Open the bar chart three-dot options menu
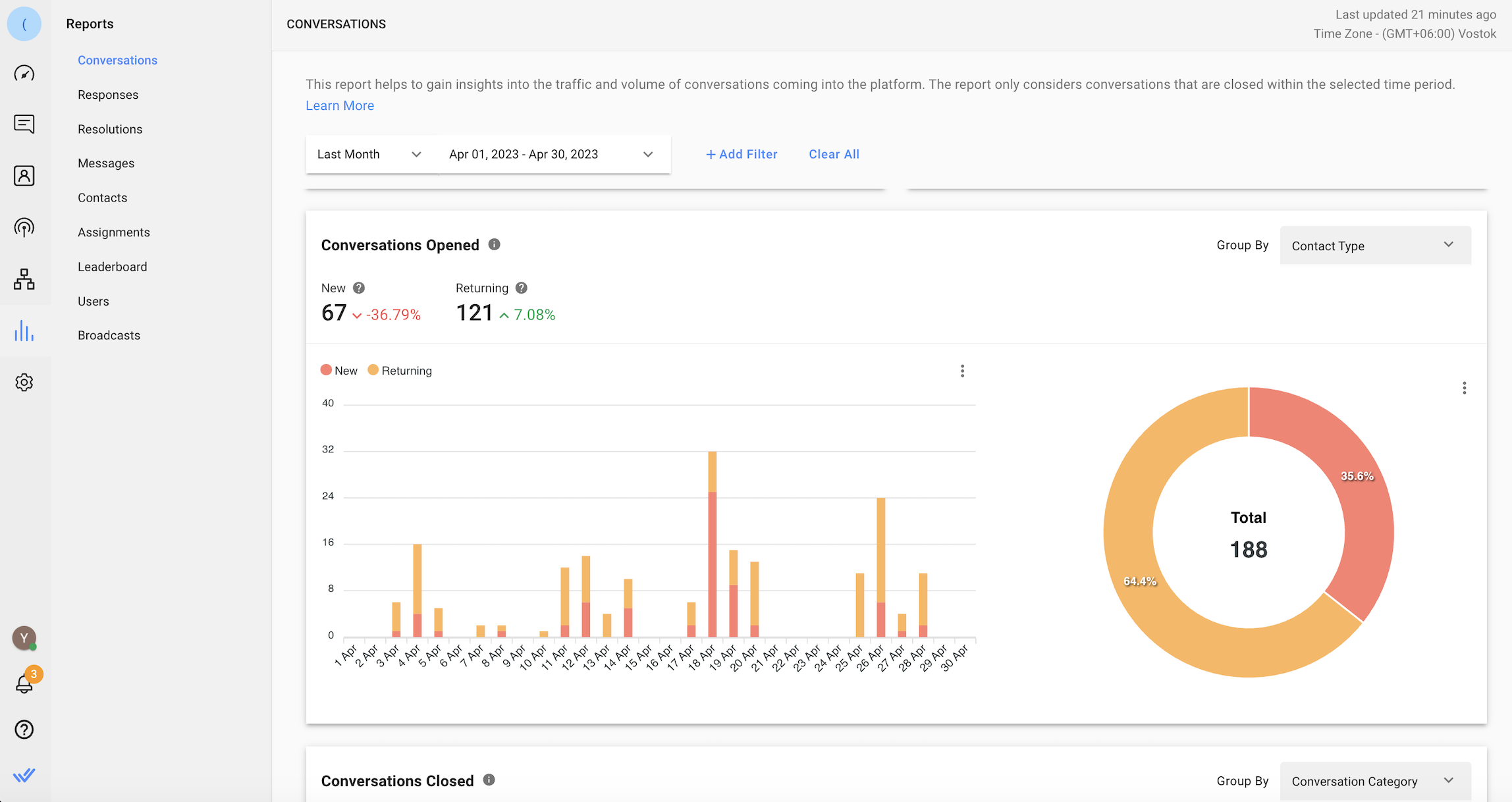Image resolution: width=1512 pixels, height=802 pixels. pos(962,371)
